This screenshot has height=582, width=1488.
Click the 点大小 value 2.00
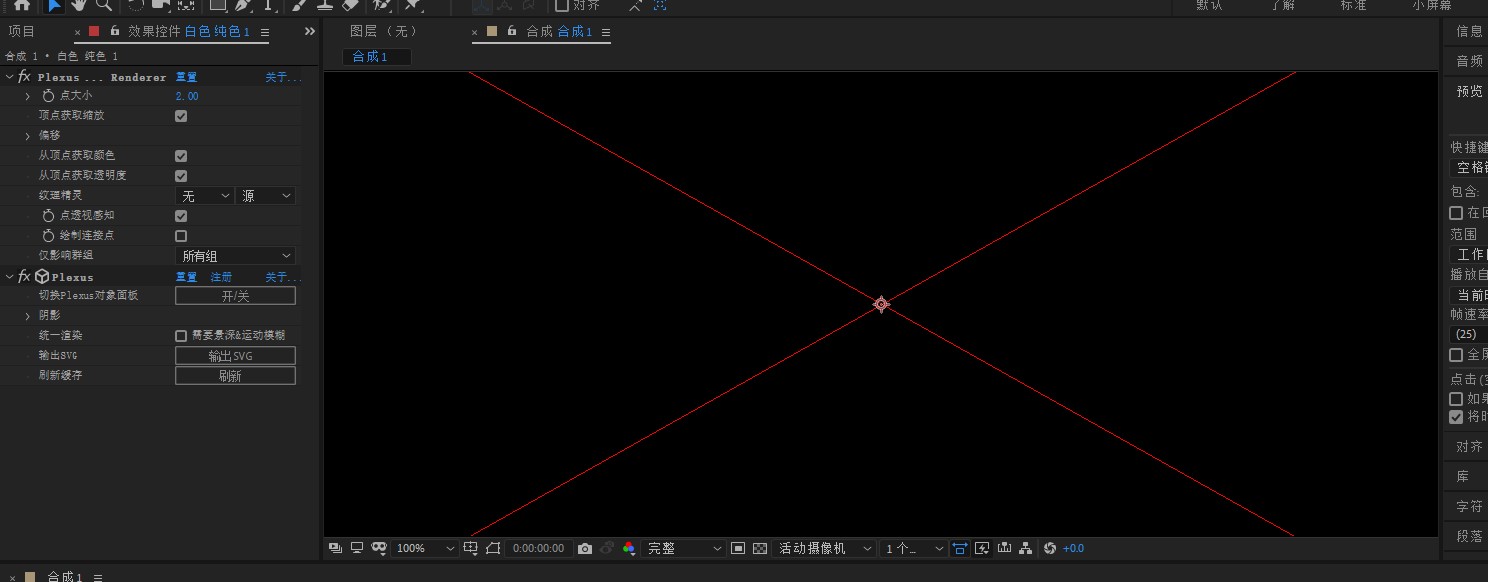(187, 96)
